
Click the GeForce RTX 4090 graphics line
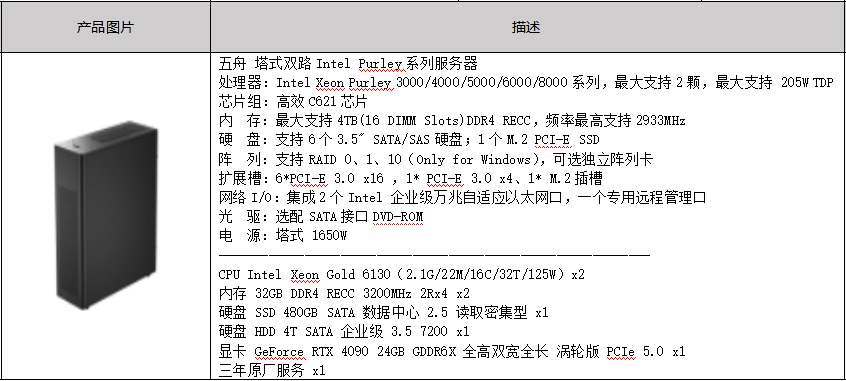tap(452, 351)
